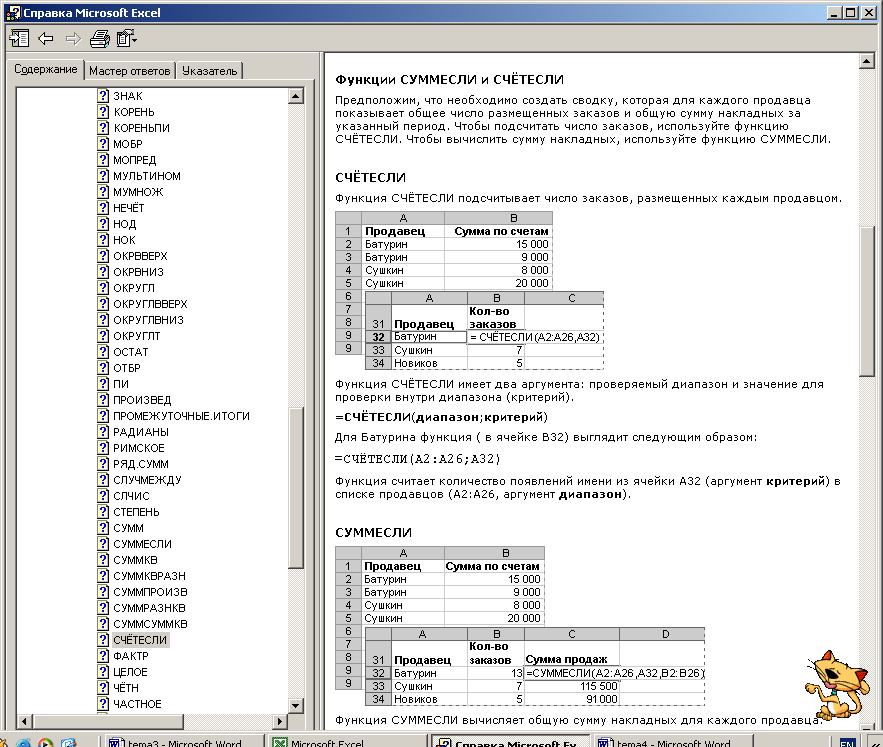Click contents list scroll left arrow
Viewport: 883px width, 747px height.
[x=24, y=721]
